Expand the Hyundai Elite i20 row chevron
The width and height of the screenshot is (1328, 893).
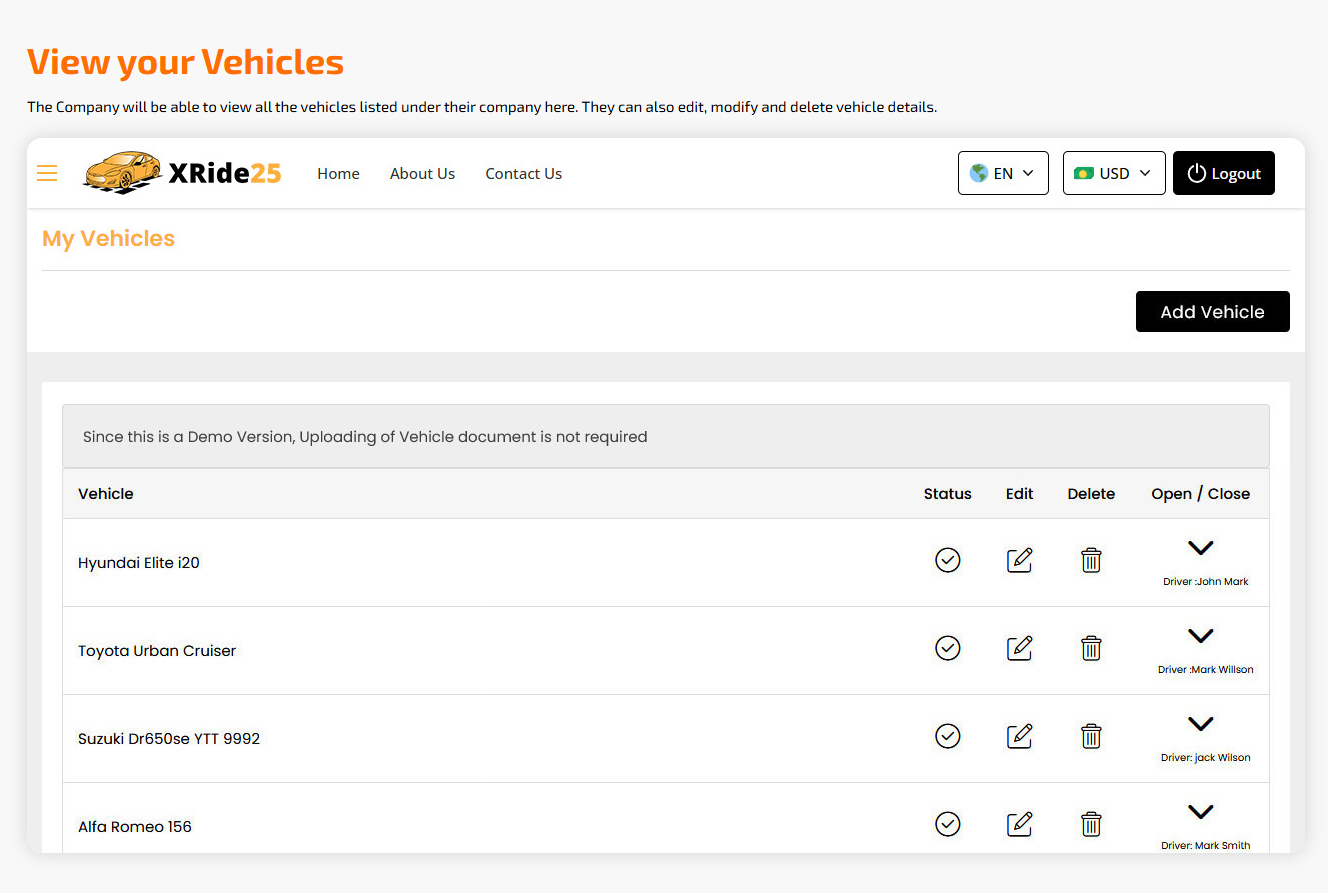(1200, 548)
